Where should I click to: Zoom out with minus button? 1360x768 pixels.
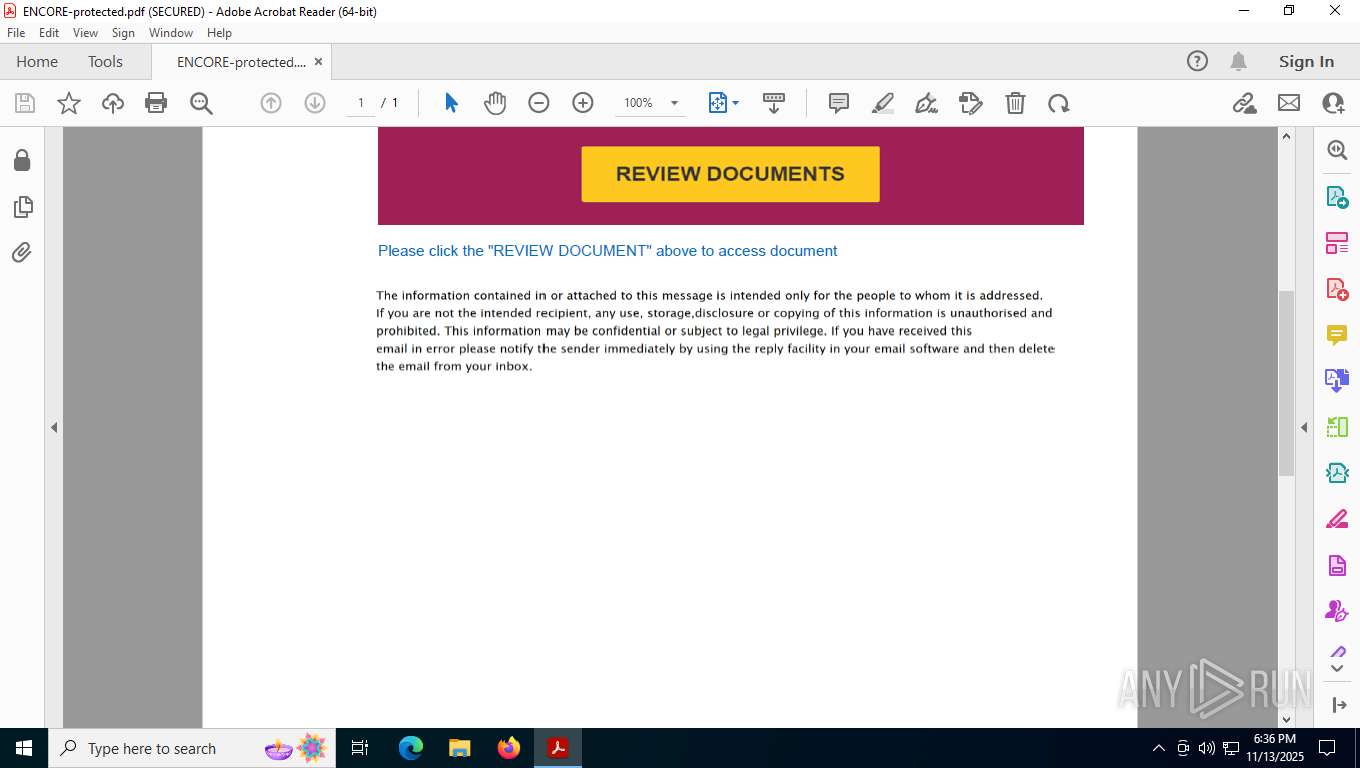point(539,103)
